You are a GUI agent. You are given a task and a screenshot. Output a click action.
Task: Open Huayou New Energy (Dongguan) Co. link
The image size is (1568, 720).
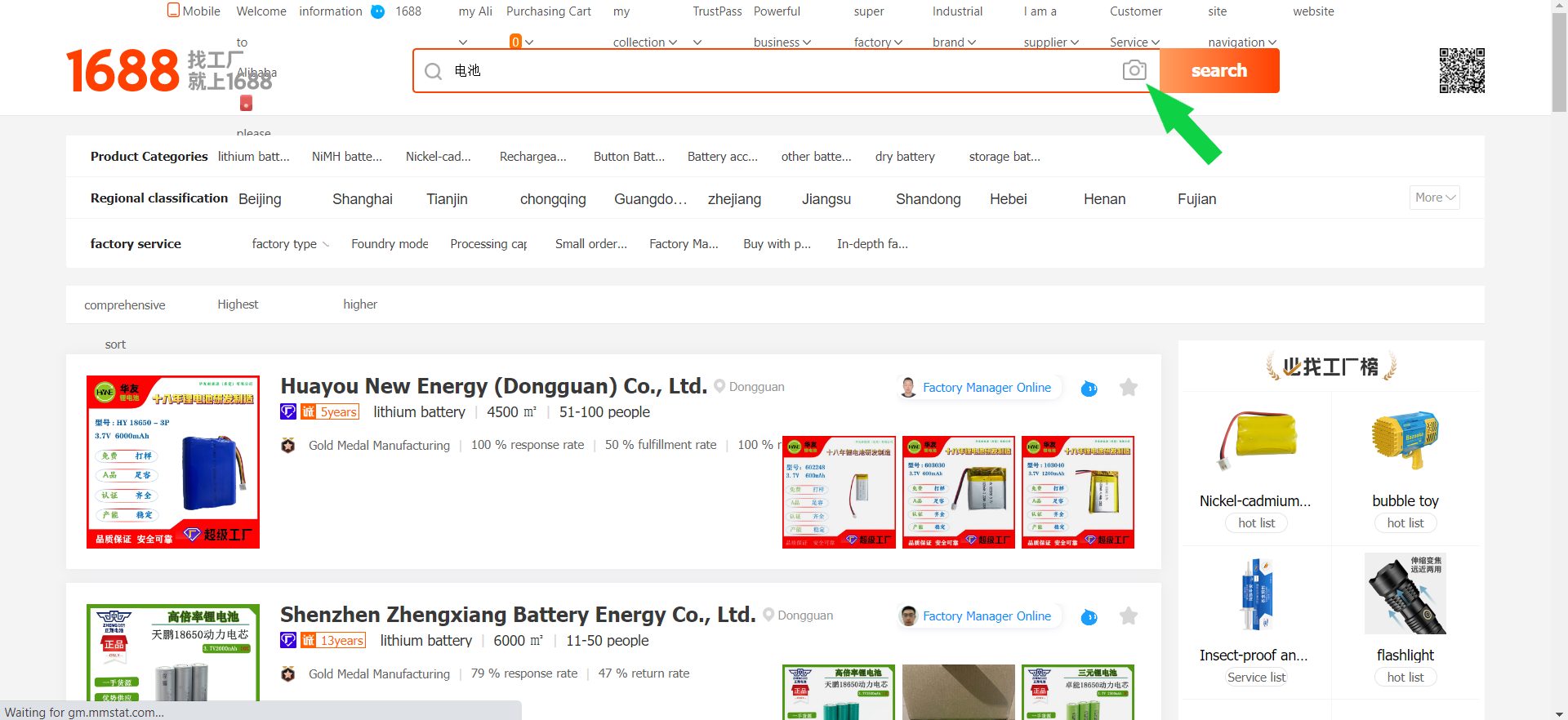494,386
